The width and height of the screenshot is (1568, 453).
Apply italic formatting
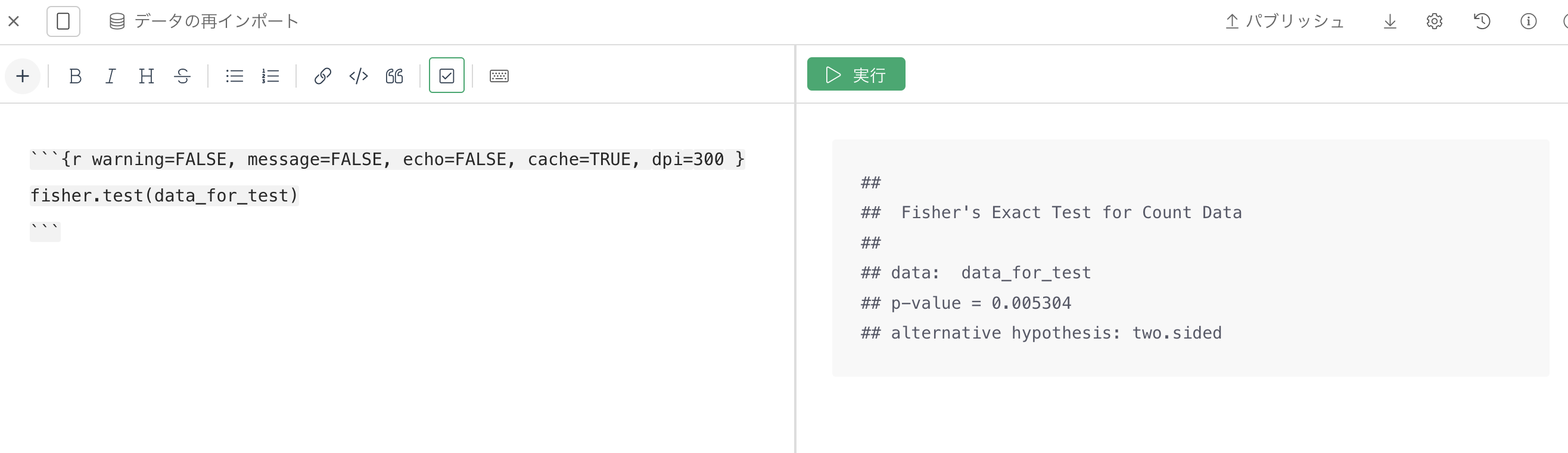tap(110, 76)
